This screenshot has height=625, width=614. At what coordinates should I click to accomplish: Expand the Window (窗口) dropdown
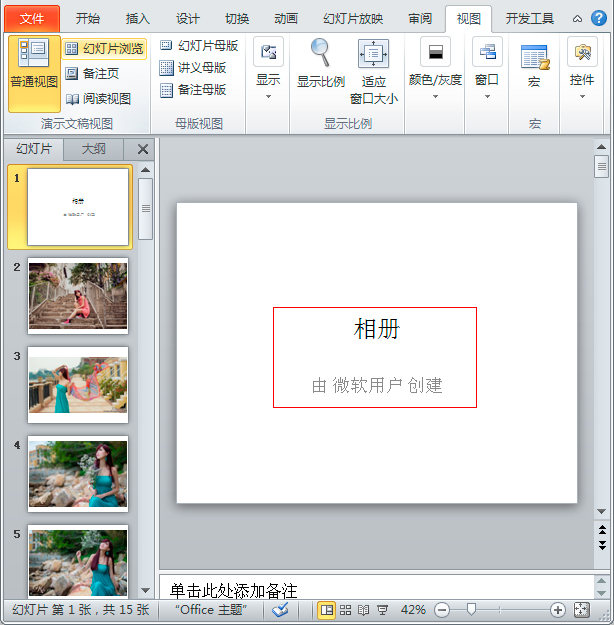point(487,69)
